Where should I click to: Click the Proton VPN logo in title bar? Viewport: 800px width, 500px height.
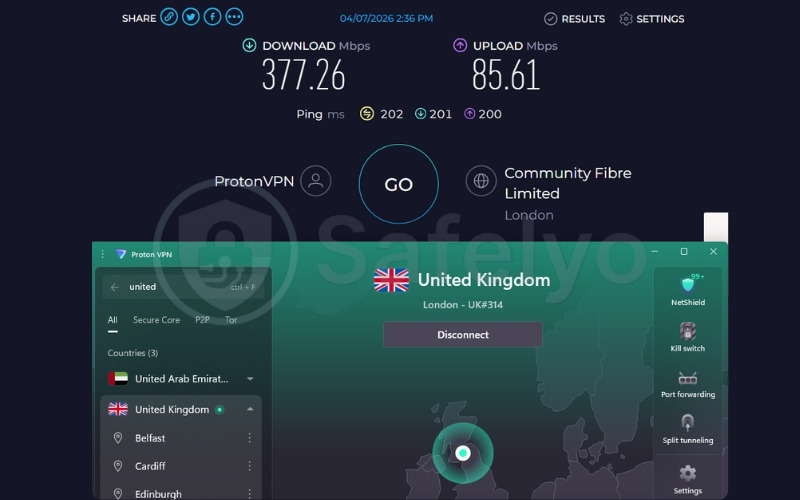point(121,254)
